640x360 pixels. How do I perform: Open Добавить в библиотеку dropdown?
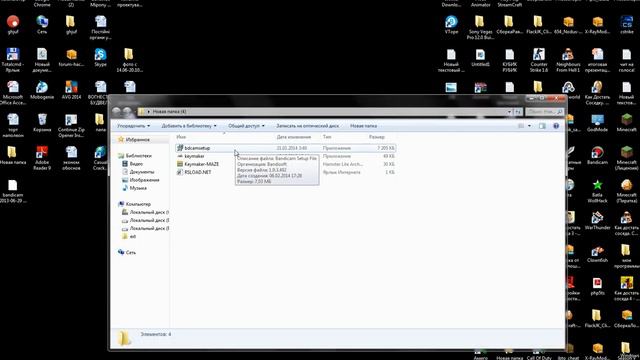click(x=189, y=126)
